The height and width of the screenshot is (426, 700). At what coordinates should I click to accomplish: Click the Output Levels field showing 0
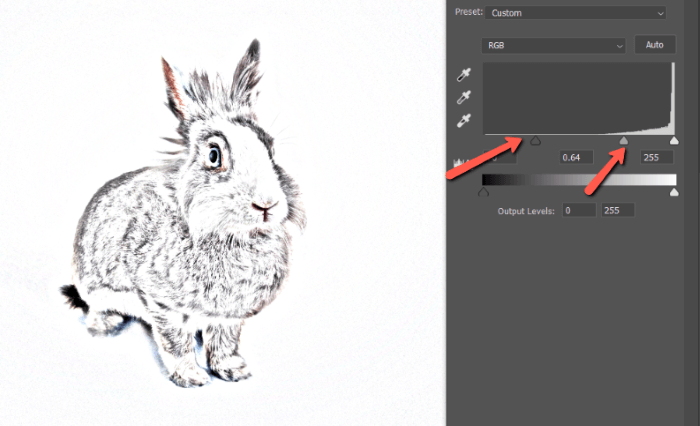point(577,211)
